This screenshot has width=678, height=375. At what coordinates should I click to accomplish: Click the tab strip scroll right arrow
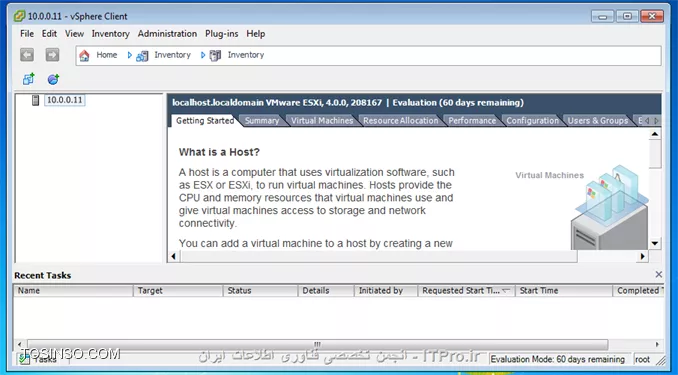[656, 121]
